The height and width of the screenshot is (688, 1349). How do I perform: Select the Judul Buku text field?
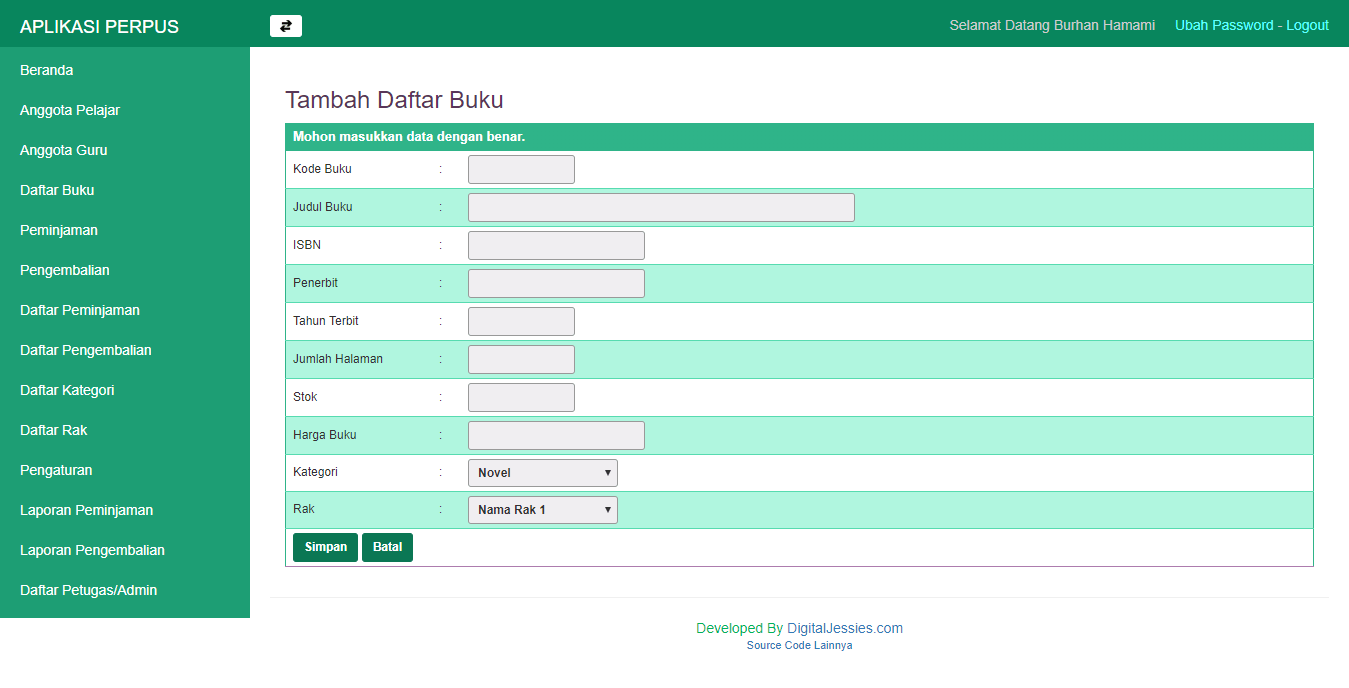tap(660, 207)
